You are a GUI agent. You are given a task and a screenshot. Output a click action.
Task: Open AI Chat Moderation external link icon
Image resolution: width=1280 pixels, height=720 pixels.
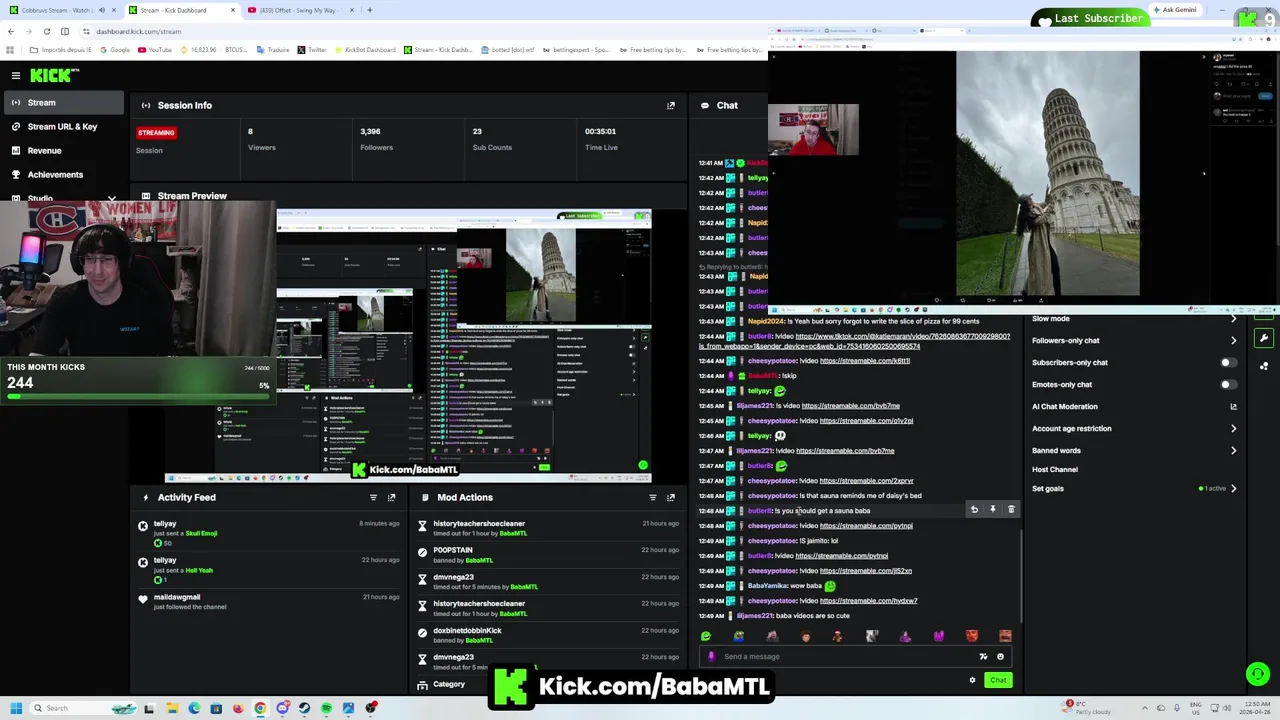click(x=1233, y=406)
